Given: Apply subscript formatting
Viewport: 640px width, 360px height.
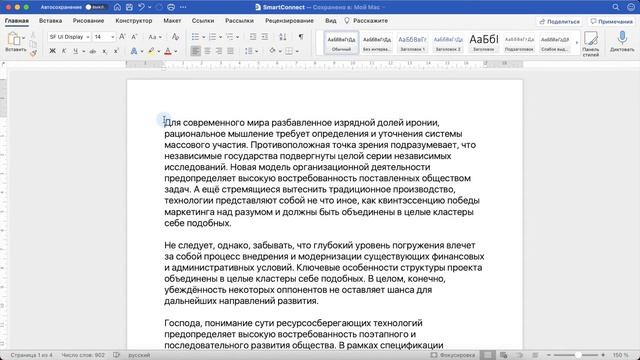Looking at the screenshot, I should point(104,51).
